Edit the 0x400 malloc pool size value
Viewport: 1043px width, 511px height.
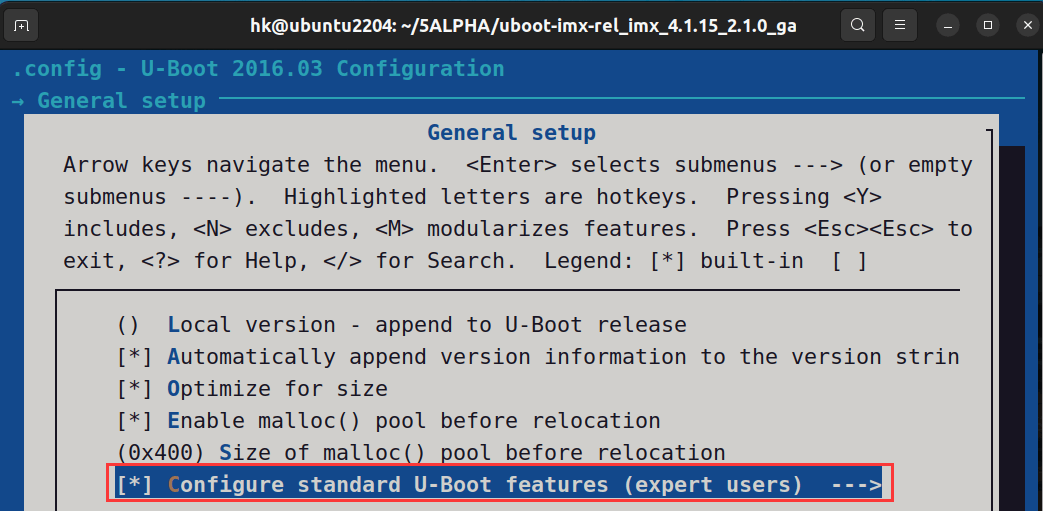pos(160,453)
